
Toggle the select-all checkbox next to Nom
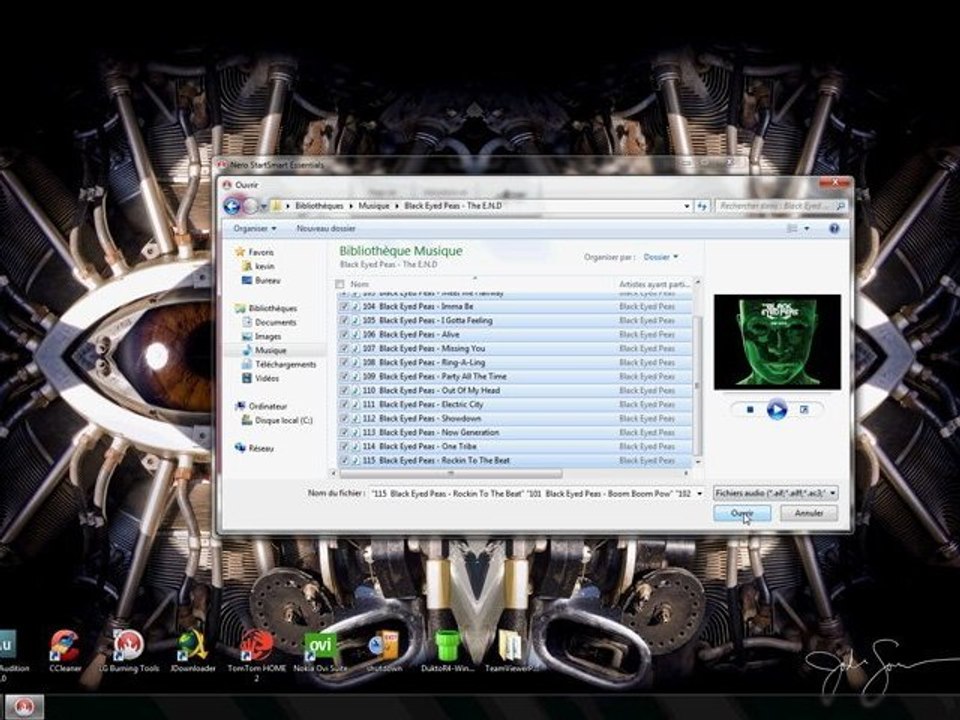tap(339, 284)
